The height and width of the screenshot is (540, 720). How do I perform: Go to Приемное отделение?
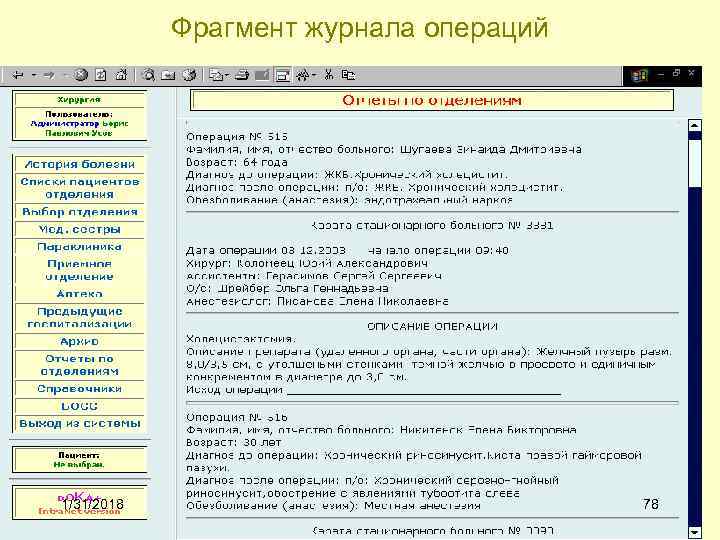[x=79, y=270]
